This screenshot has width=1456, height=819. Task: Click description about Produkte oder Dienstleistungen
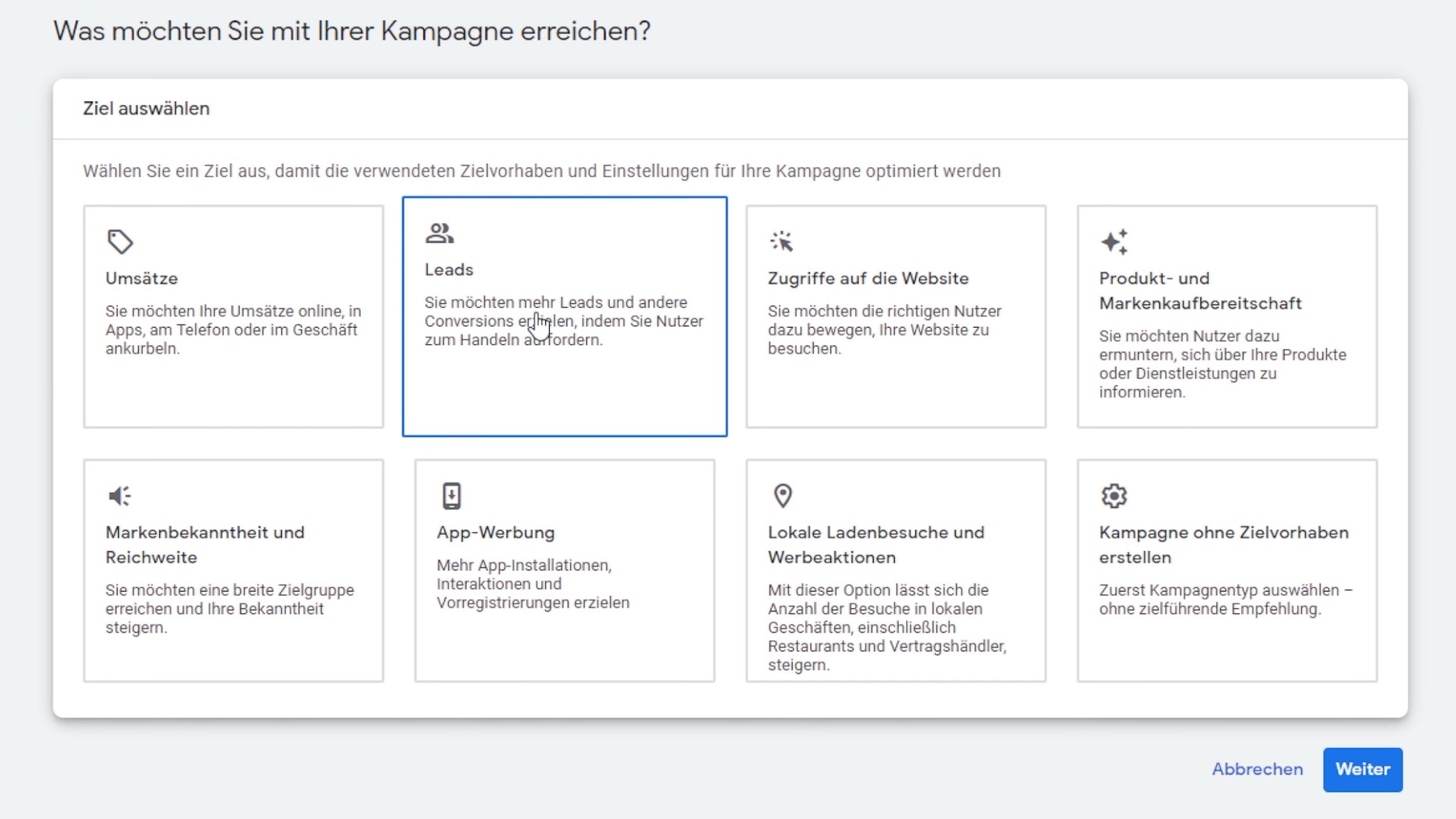tap(1222, 364)
